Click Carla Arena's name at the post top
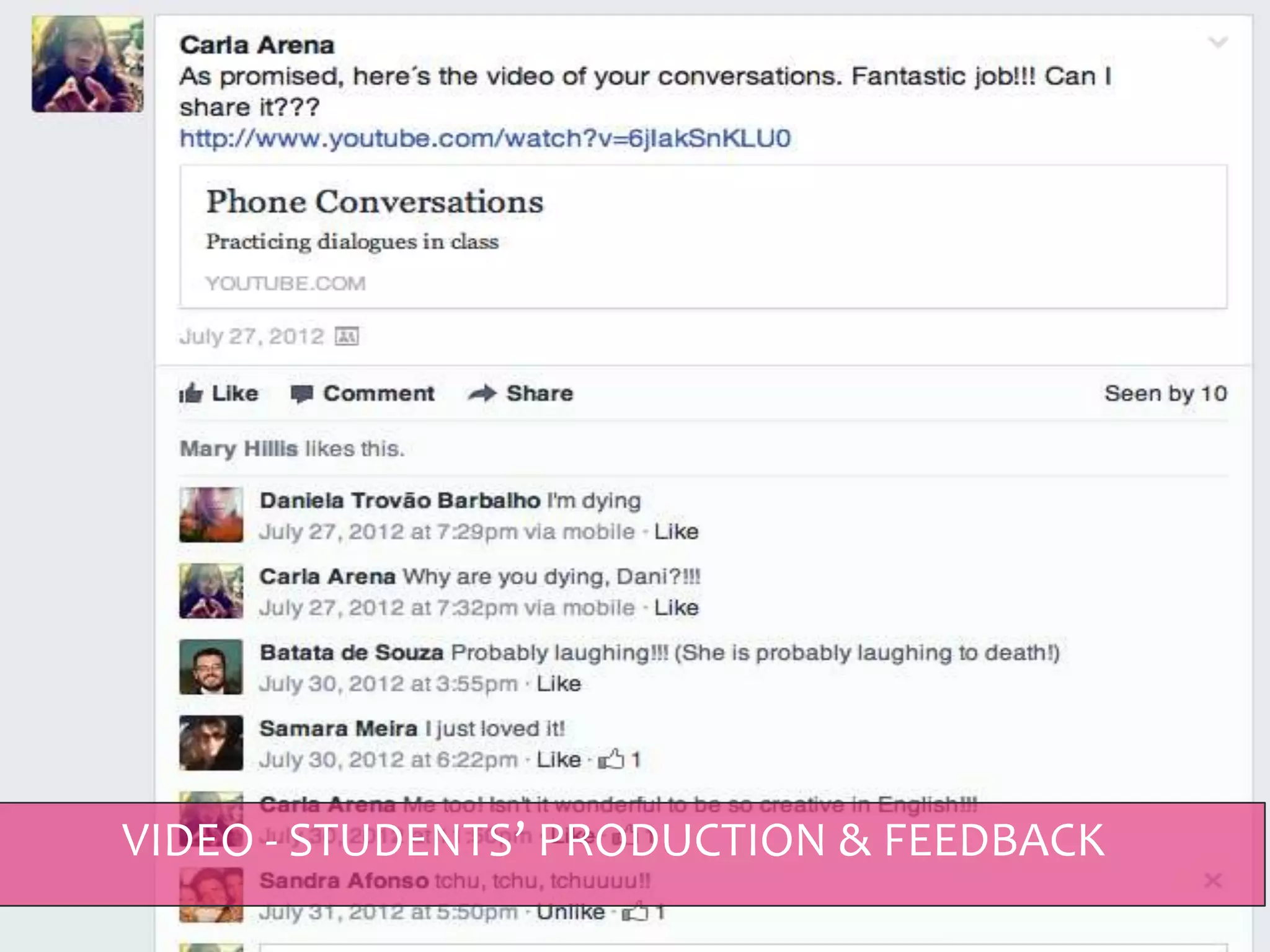 point(257,45)
